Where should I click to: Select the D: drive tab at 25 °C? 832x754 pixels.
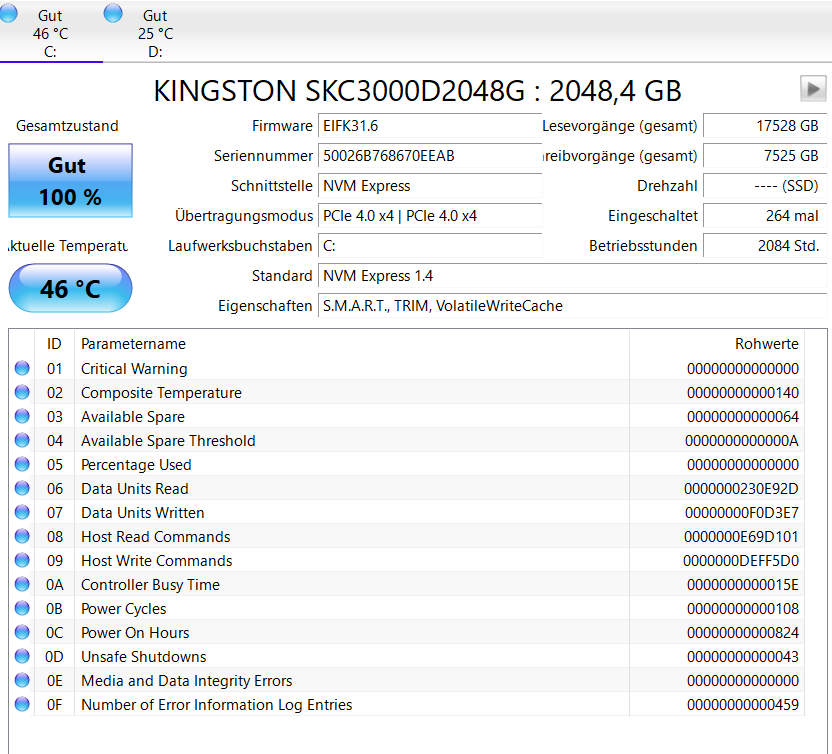coord(155,33)
